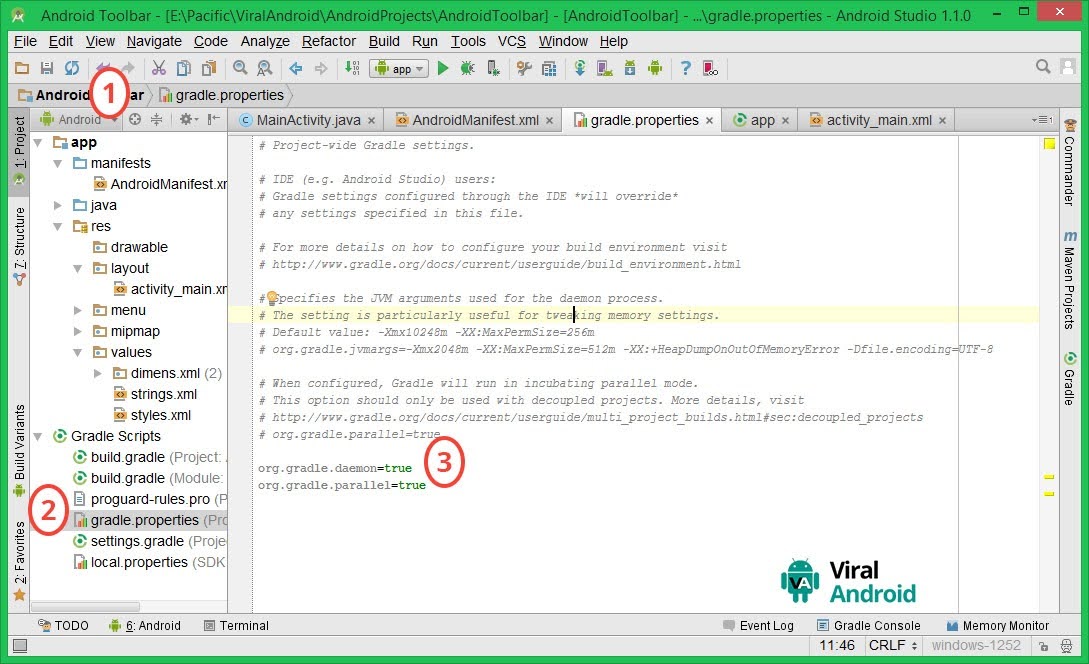Open the AVD Manager icon

pos(605,68)
